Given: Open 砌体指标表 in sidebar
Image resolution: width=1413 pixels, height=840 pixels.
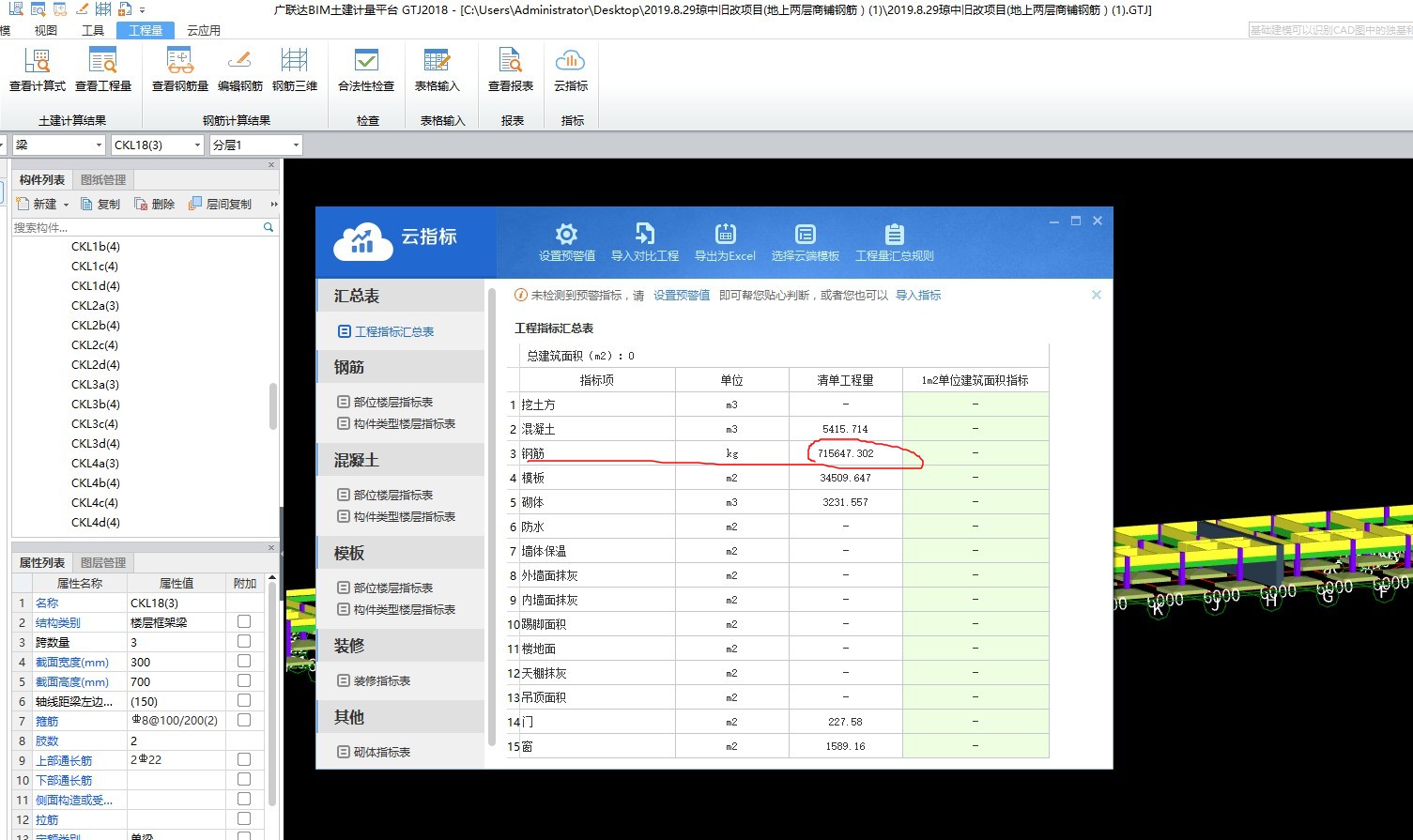Looking at the screenshot, I should pyautogui.click(x=374, y=752).
